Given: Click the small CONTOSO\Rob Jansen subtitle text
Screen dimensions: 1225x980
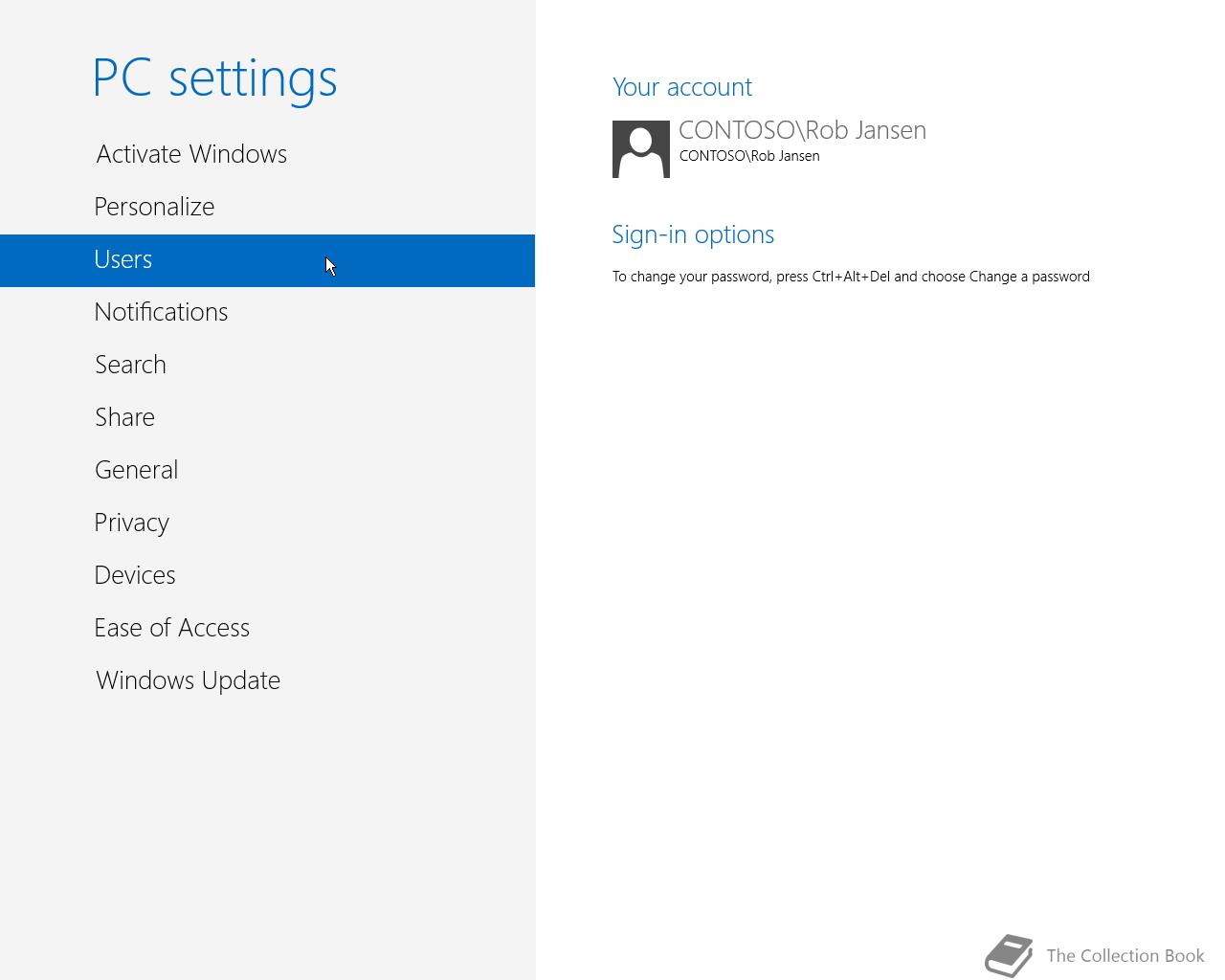Looking at the screenshot, I should (x=749, y=156).
